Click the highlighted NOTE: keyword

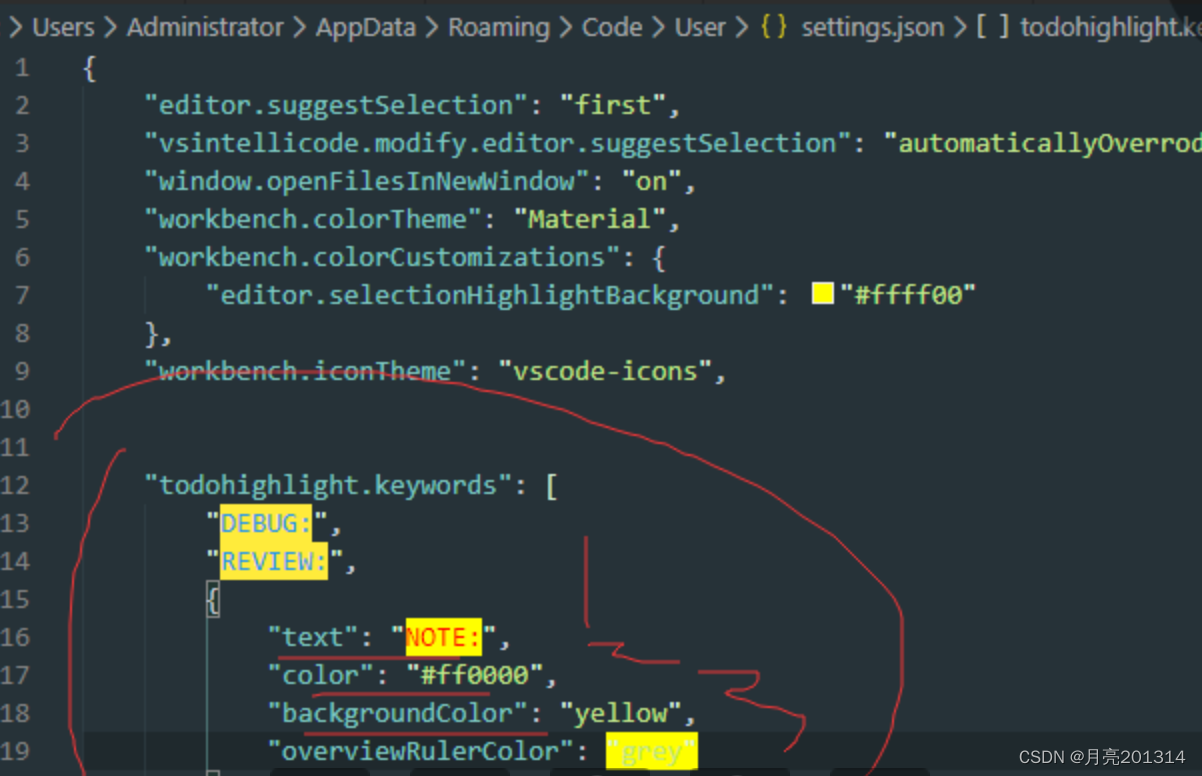click(x=444, y=637)
